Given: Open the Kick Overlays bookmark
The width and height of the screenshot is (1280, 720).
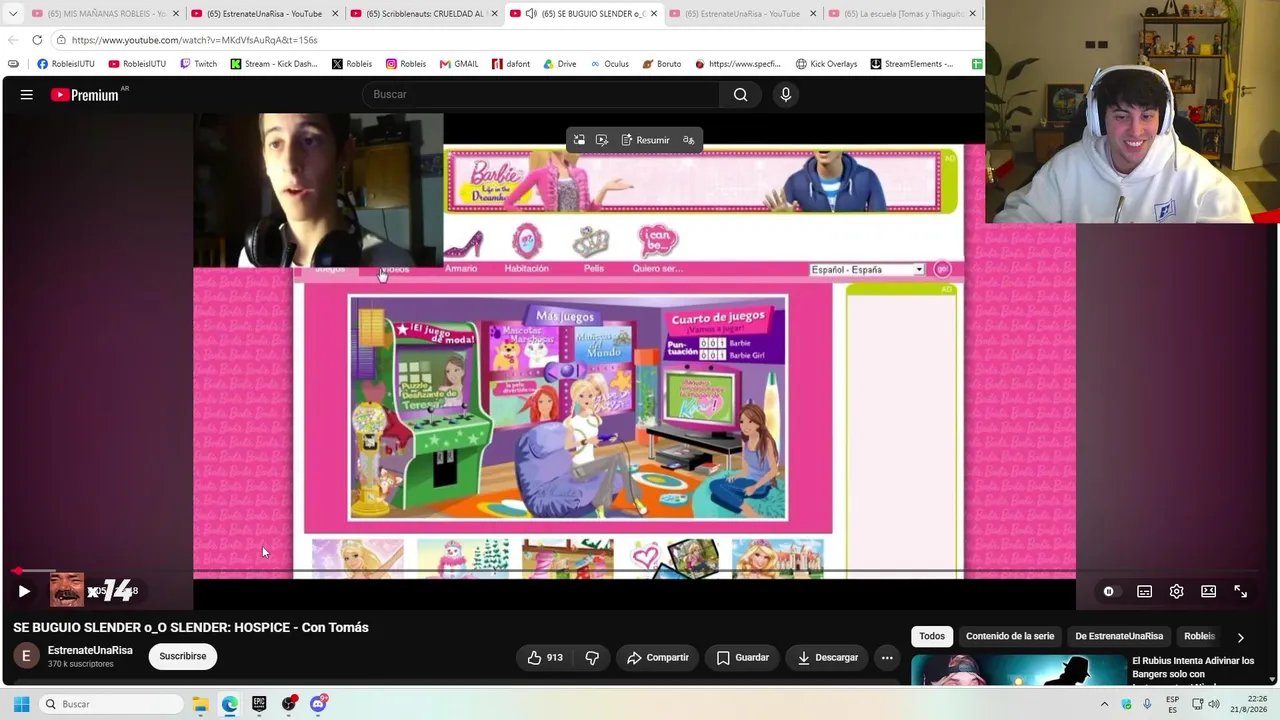Looking at the screenshot, I should (826, 64).
